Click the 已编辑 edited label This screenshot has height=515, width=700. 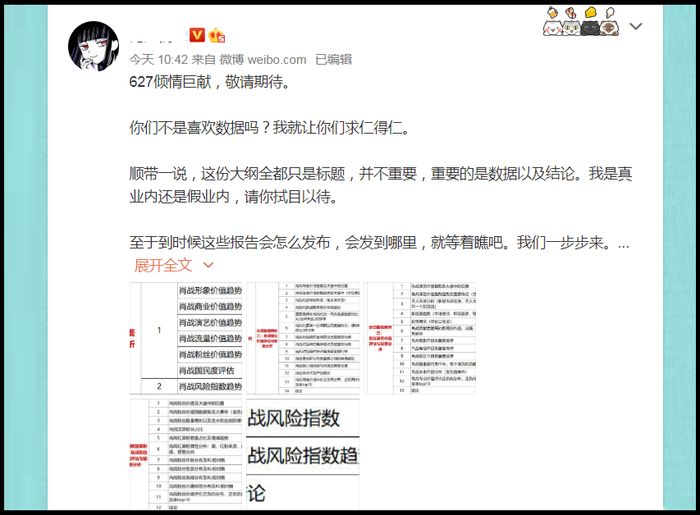333,59
